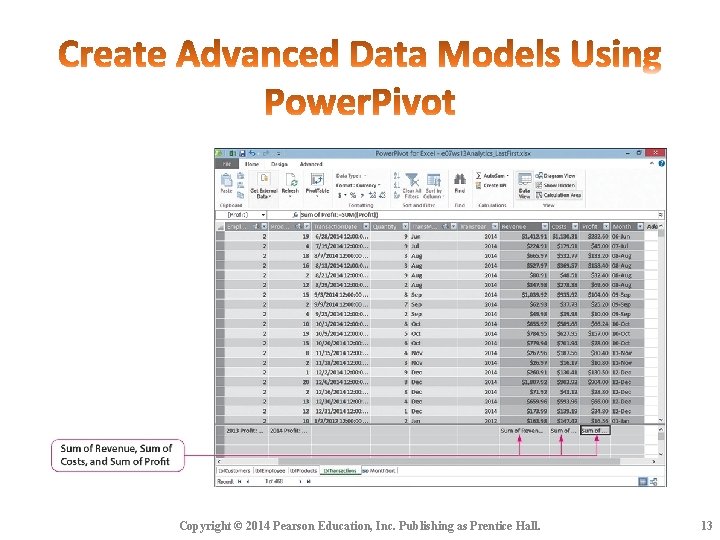This screenshot has height=540, width=720.
Task: Open the Profit column filter dropdown
Action: tap(606, 226)
